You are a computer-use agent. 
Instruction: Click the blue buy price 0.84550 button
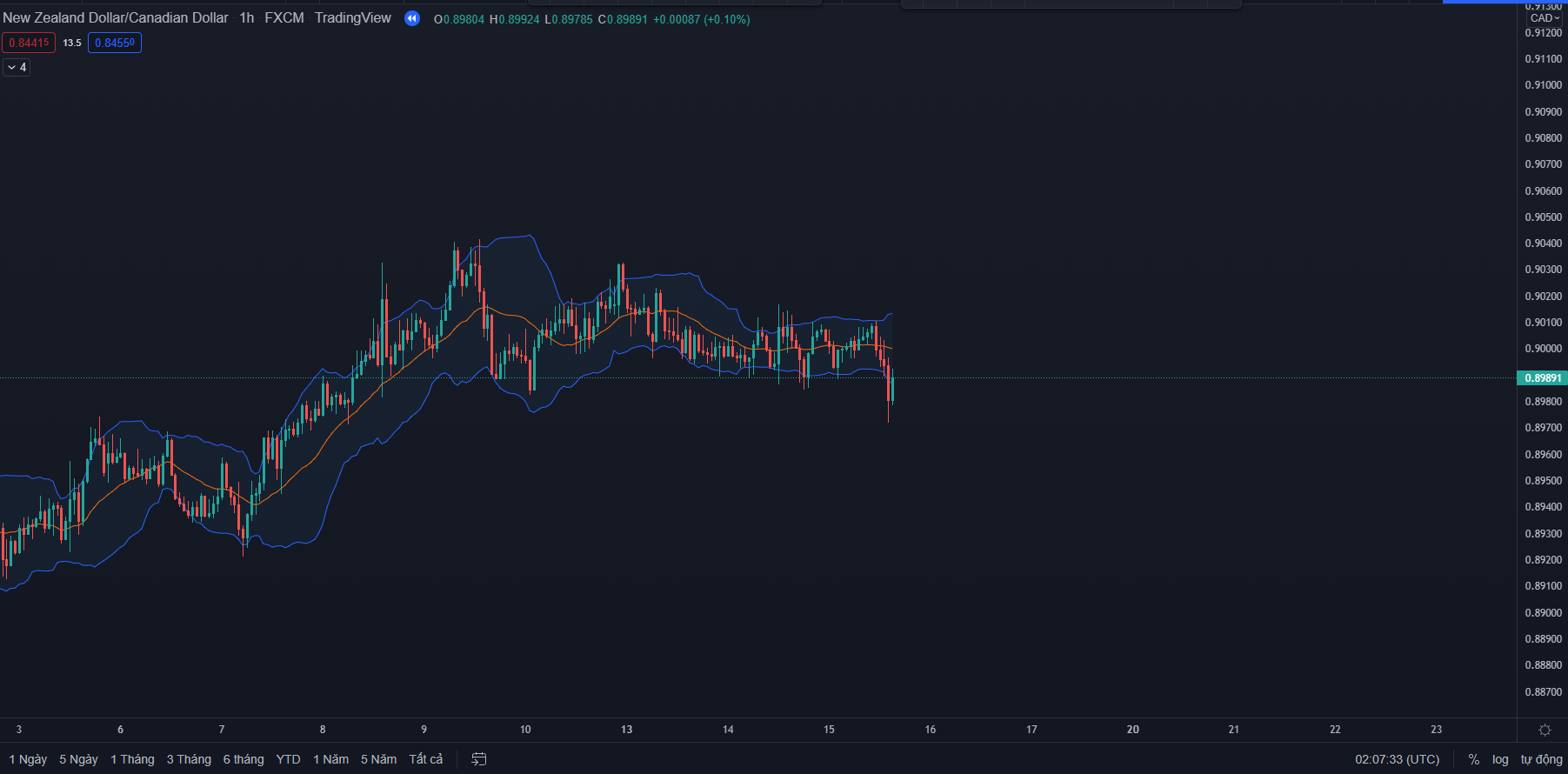click(x=115, y=43)
